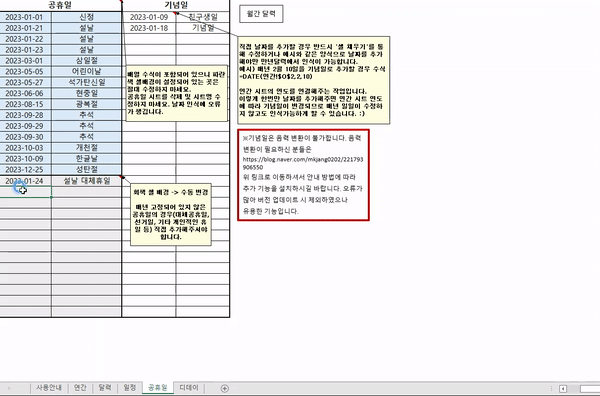Select the 공휴일 sheet tab
Viewport: 600px width, 396px height.
point(158,388)
